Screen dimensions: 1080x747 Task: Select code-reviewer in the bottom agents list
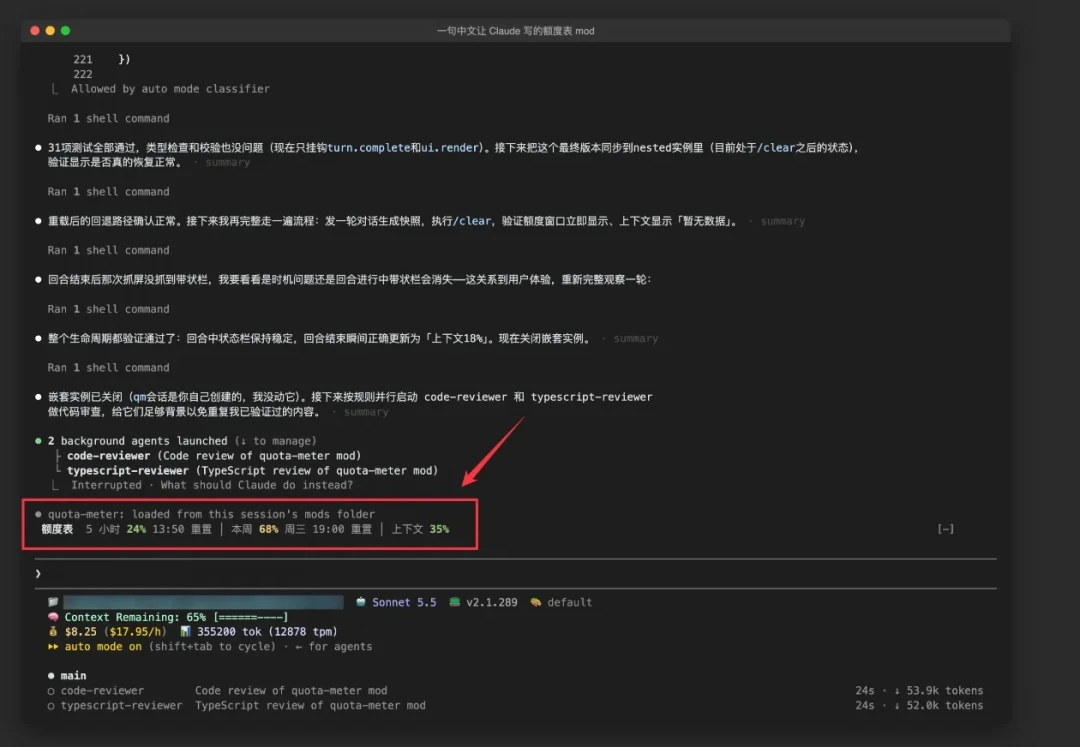102,691
